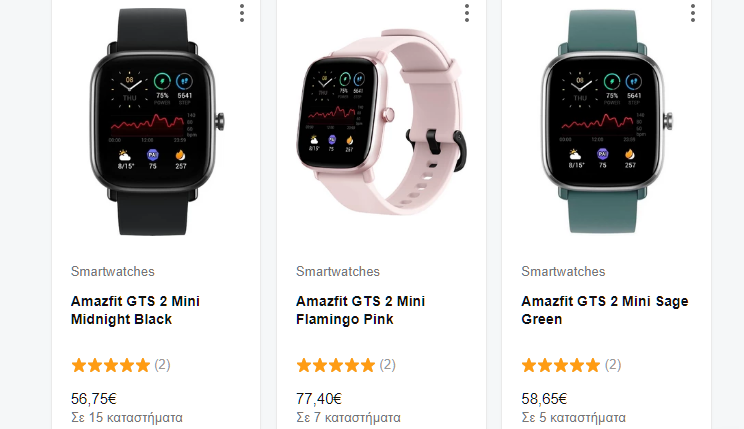The width and height of the screenshot is (744, 429).
Task: Click Smartwatches category above Flamingo Pink
Action: (x=338, y=271)
